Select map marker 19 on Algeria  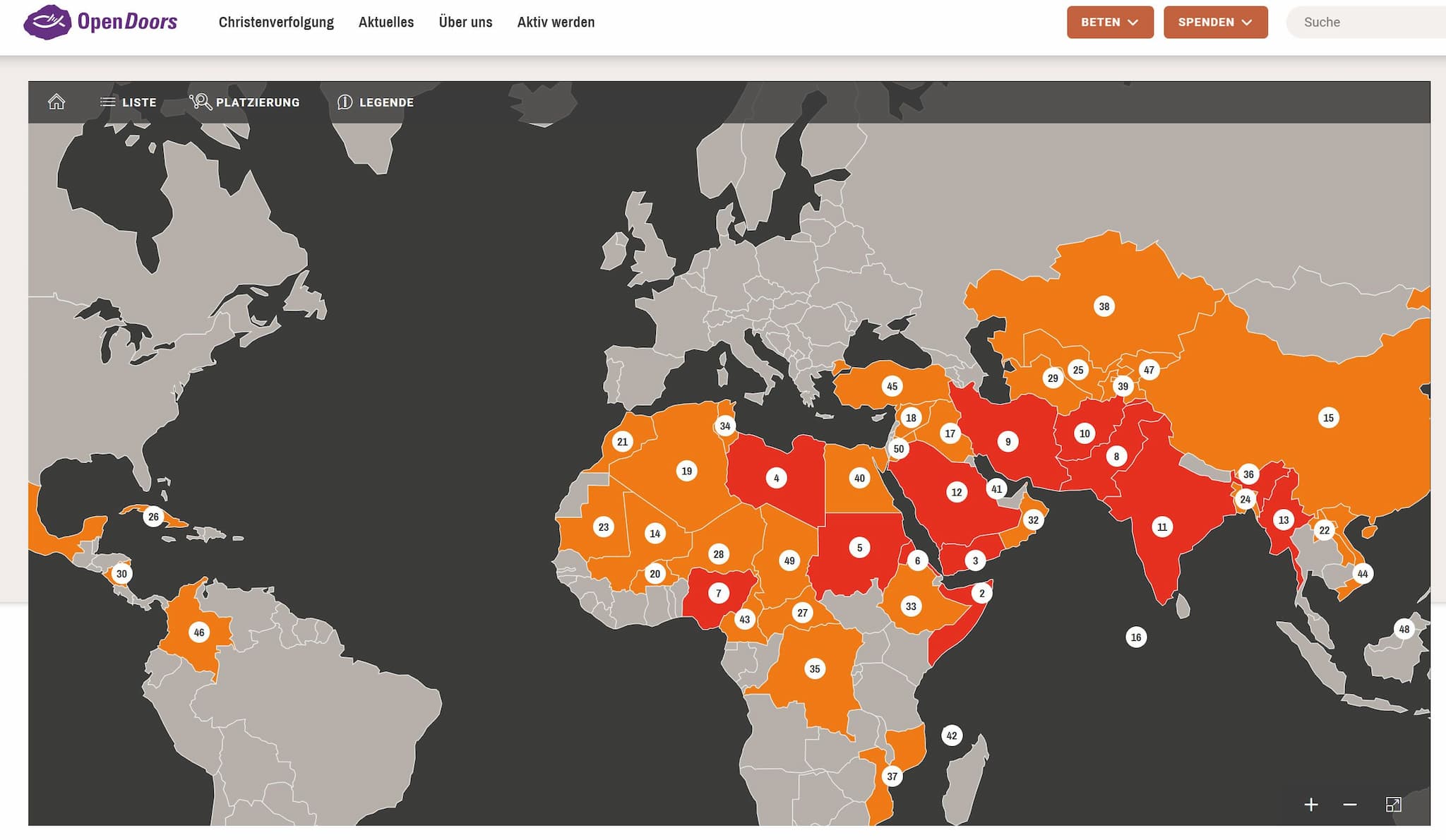pyautogui.click(x=687, y=471)
